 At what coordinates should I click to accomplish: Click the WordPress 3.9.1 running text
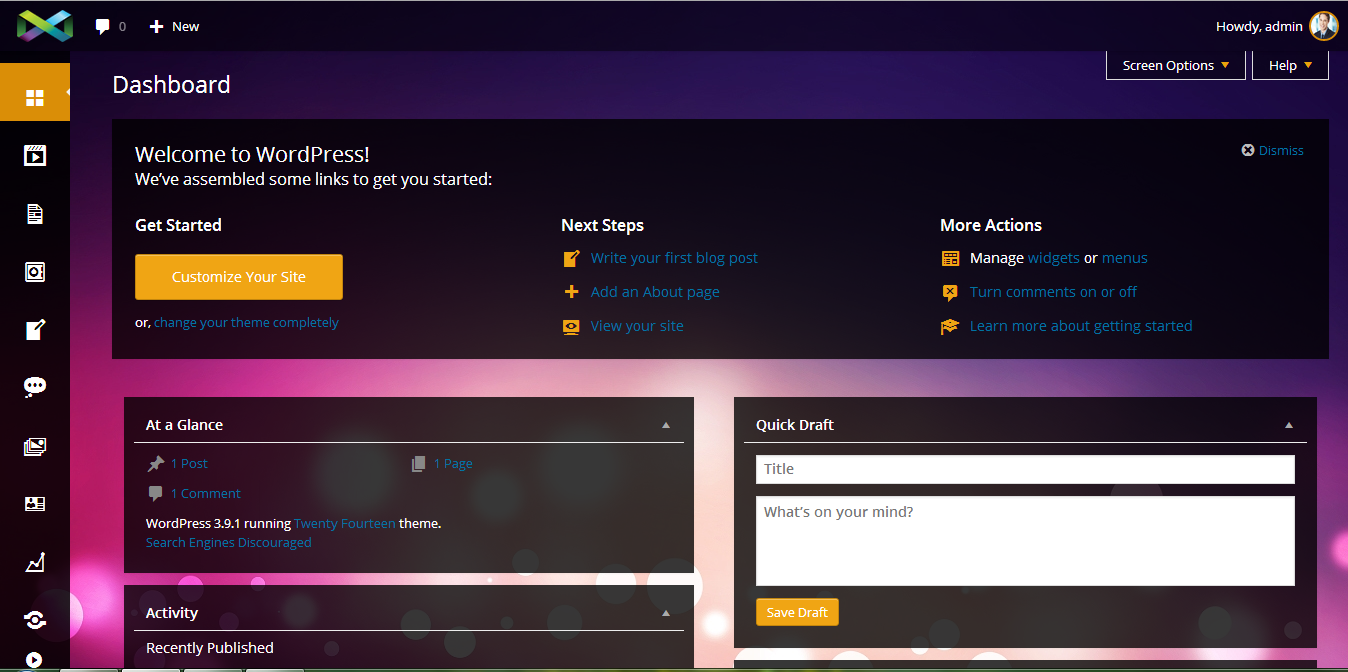coord(218,523)
